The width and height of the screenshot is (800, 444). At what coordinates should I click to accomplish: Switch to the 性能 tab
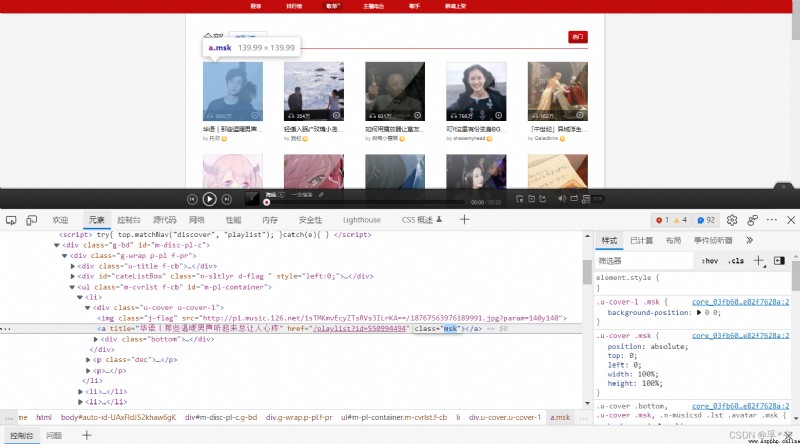coord(233,220)
